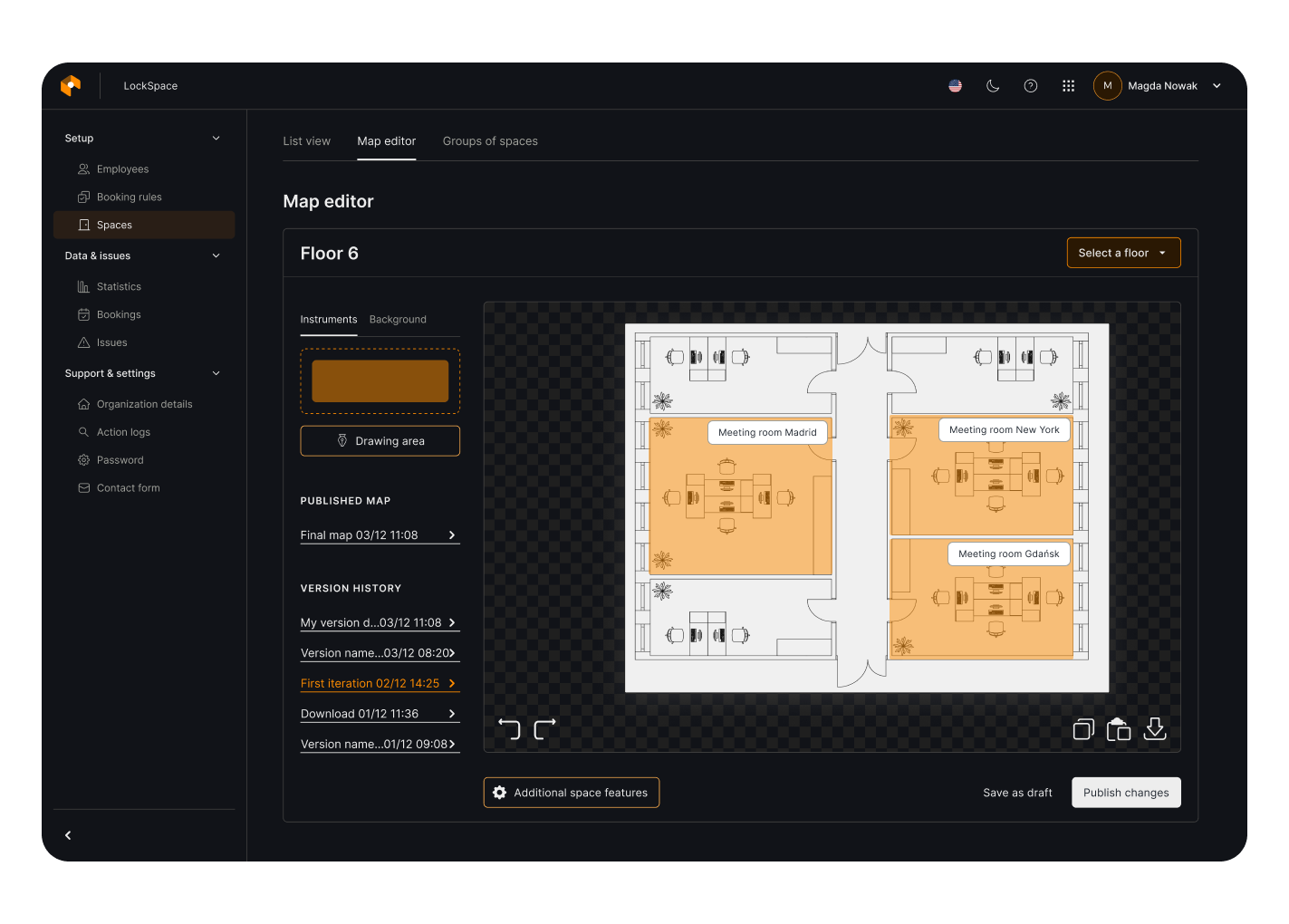
Task: Click the M user avatar
Action: [1107, 86]
